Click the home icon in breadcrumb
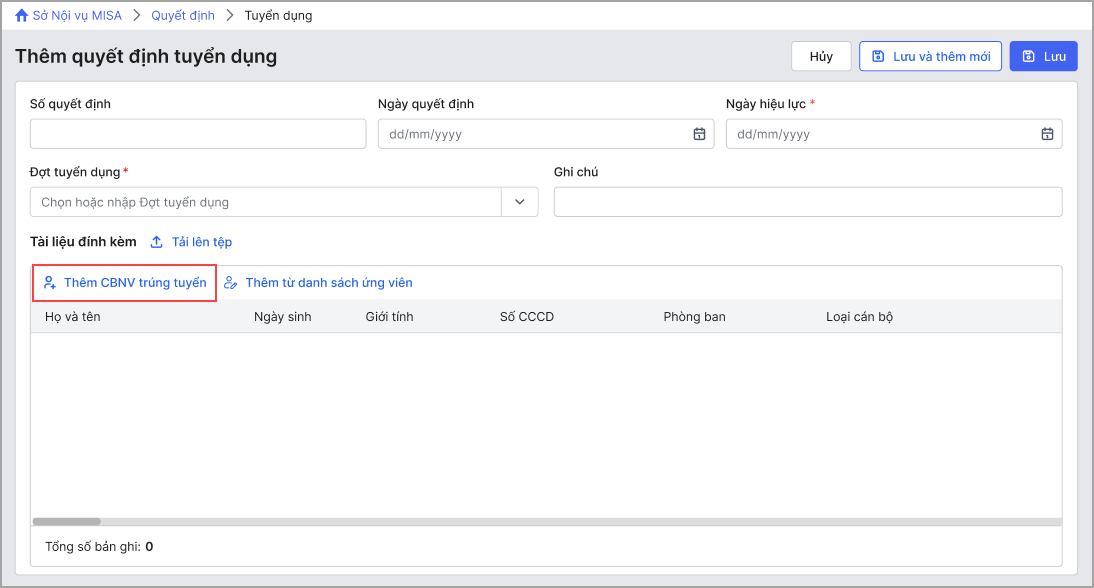The image size is (1094, 588). point(22,16)
